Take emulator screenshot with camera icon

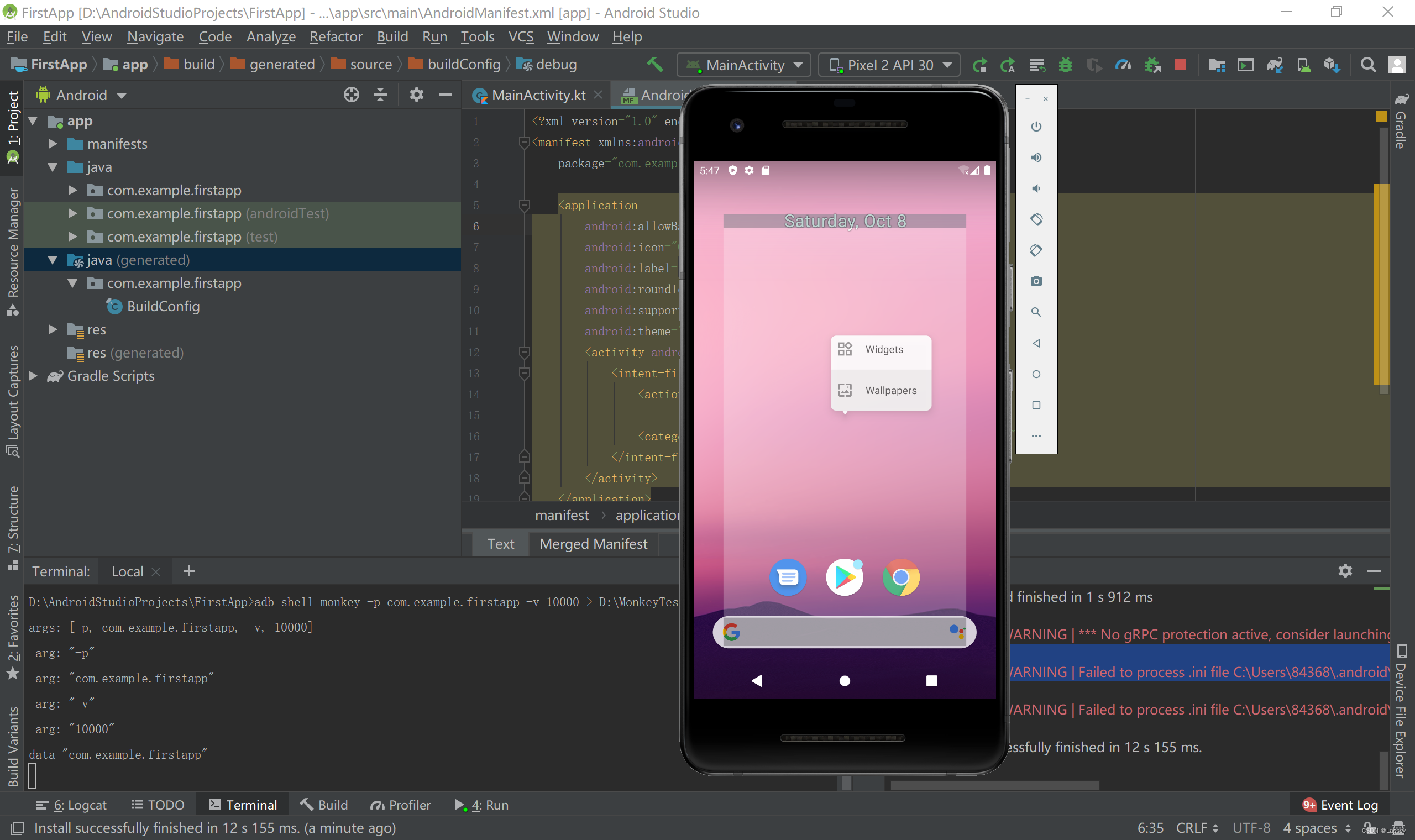1036,281
